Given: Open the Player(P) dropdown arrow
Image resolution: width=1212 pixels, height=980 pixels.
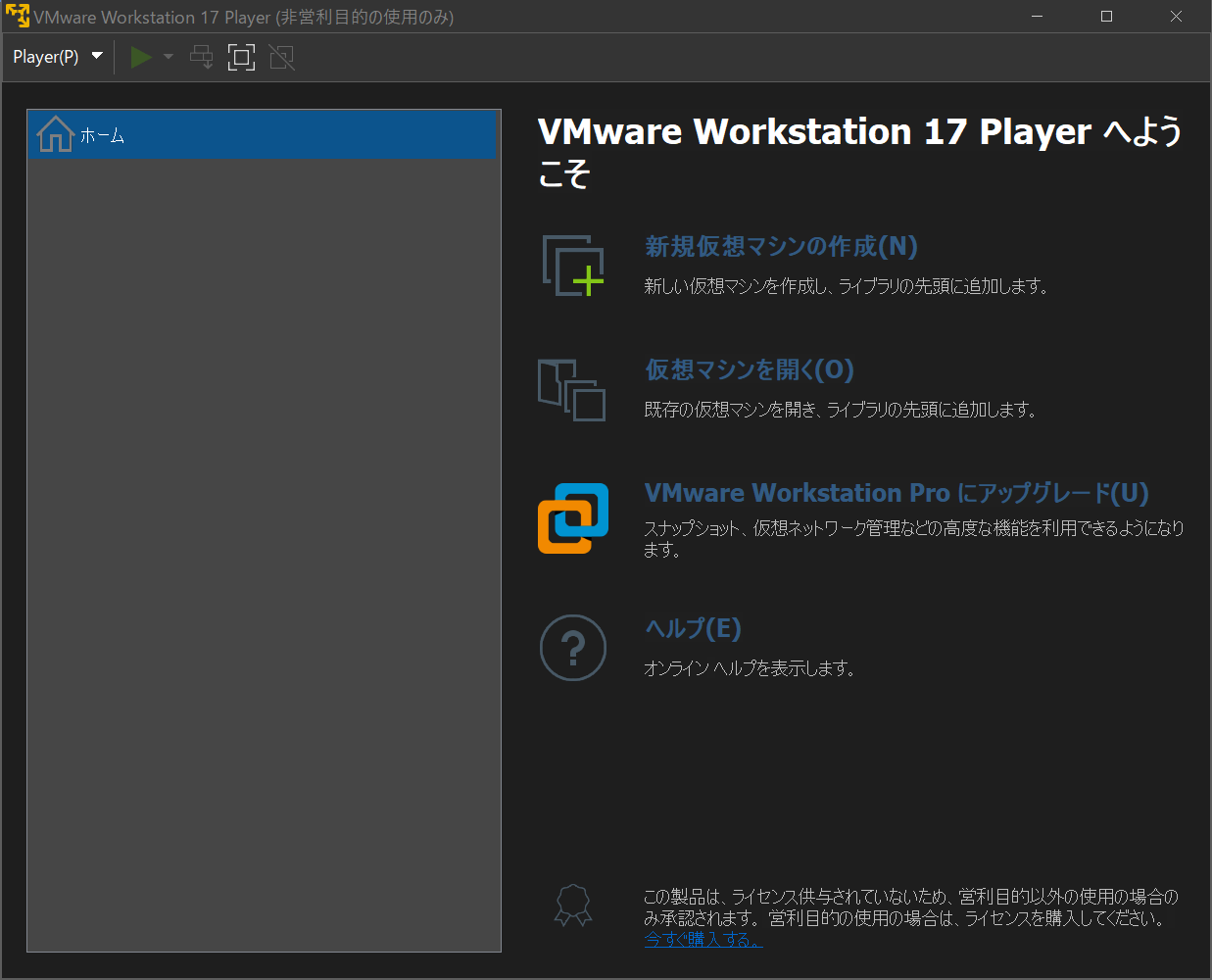Looking at the screenshot, I should pos(96,56).
